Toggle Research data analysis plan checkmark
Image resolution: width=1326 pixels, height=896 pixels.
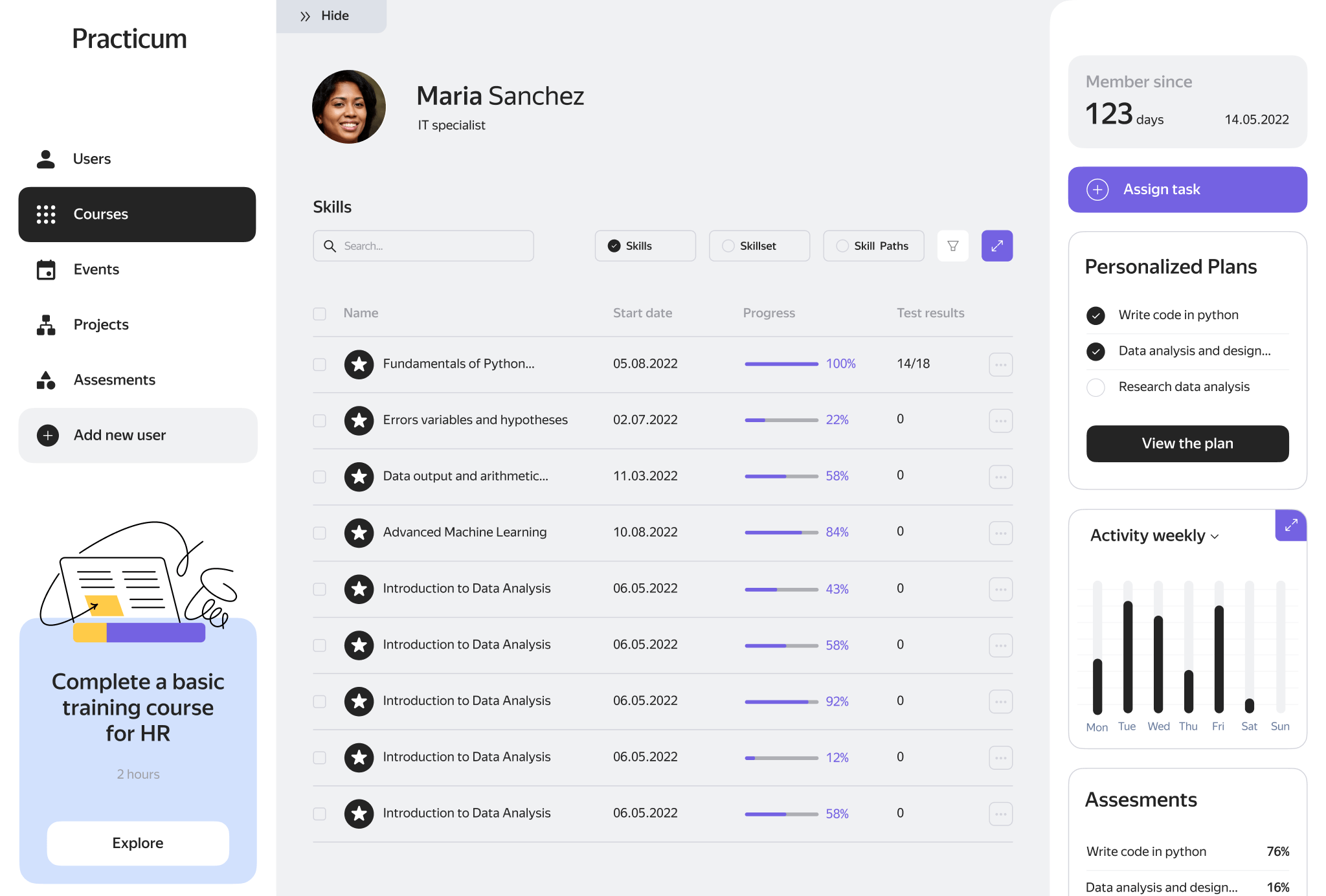1096,387
